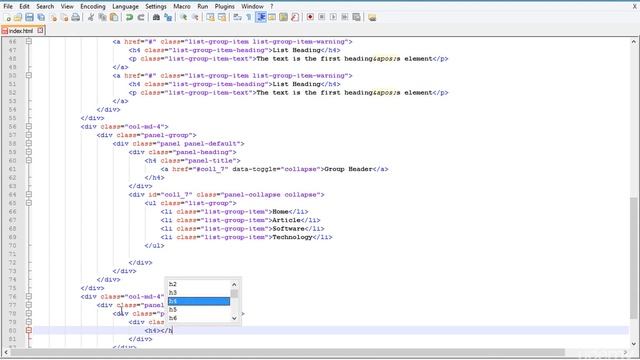Screen dimensions: 640x360
Task: Collapse the panel-group fold on line 57
Action: 29,135
